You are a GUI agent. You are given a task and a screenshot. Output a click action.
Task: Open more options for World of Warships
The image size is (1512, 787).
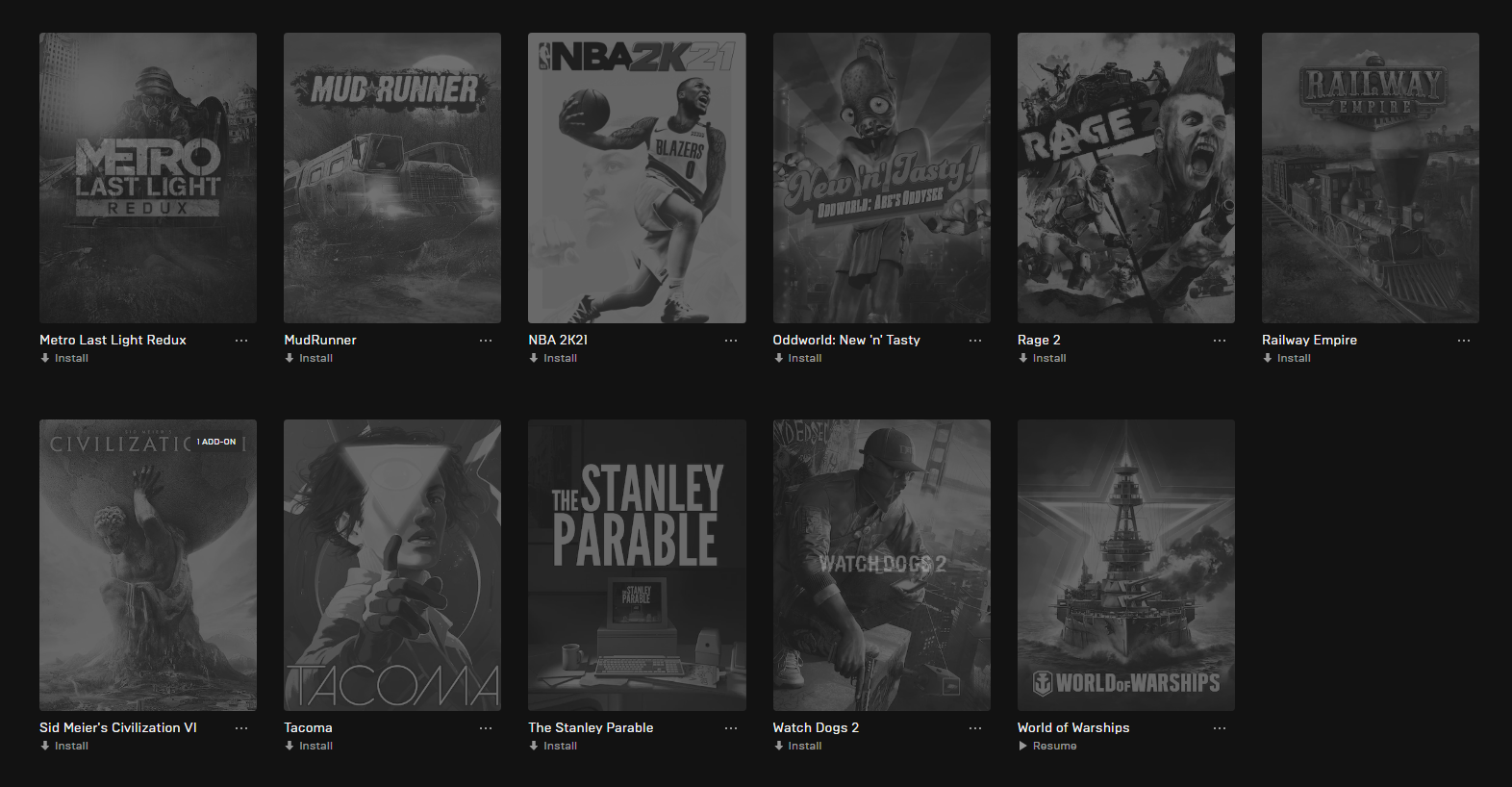1220,728
